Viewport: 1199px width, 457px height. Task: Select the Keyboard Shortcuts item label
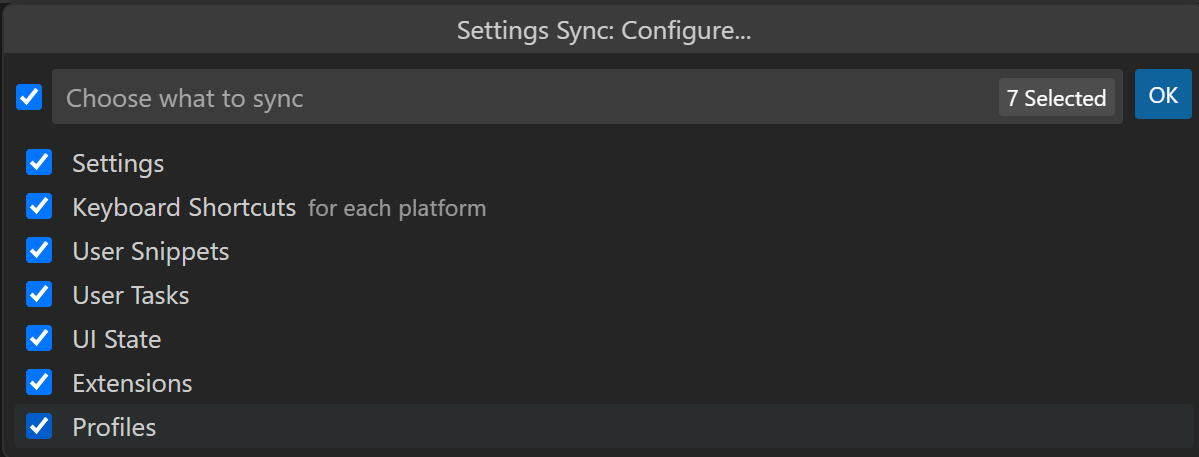(184, 208)
